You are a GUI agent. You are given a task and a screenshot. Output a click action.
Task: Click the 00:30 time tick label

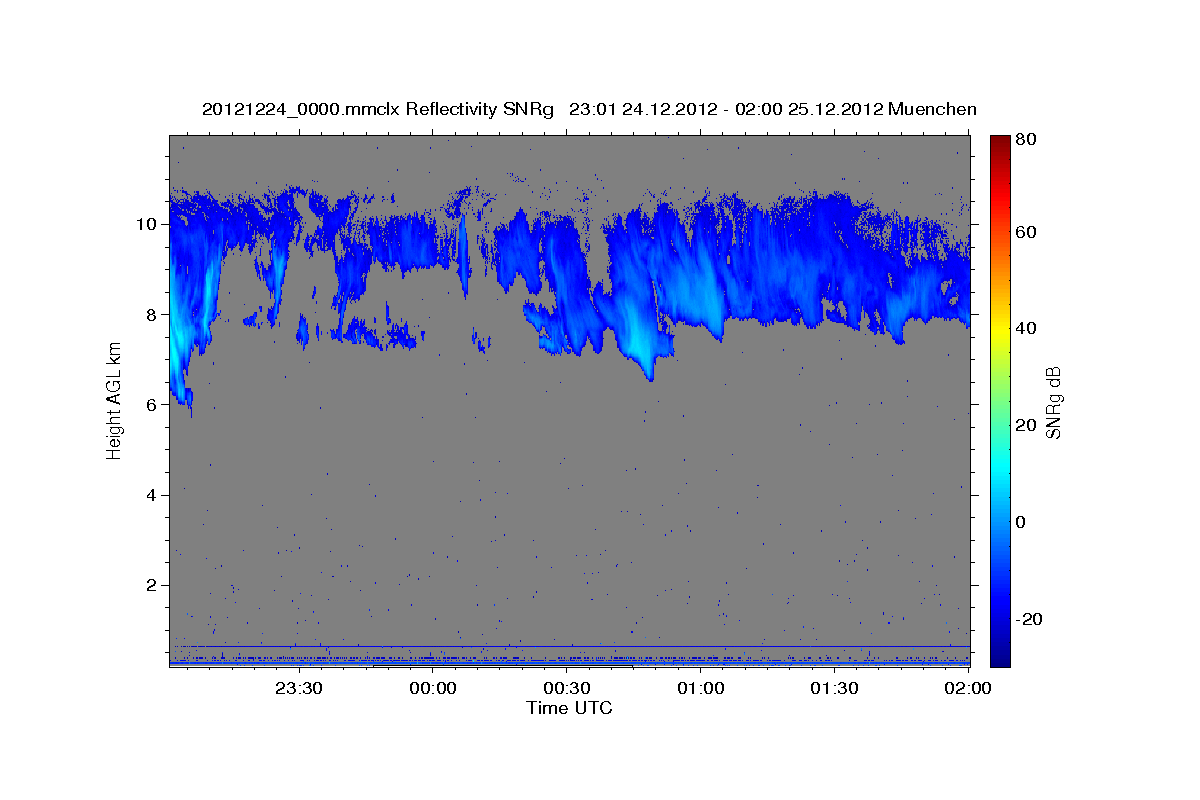tap(567, 688)
